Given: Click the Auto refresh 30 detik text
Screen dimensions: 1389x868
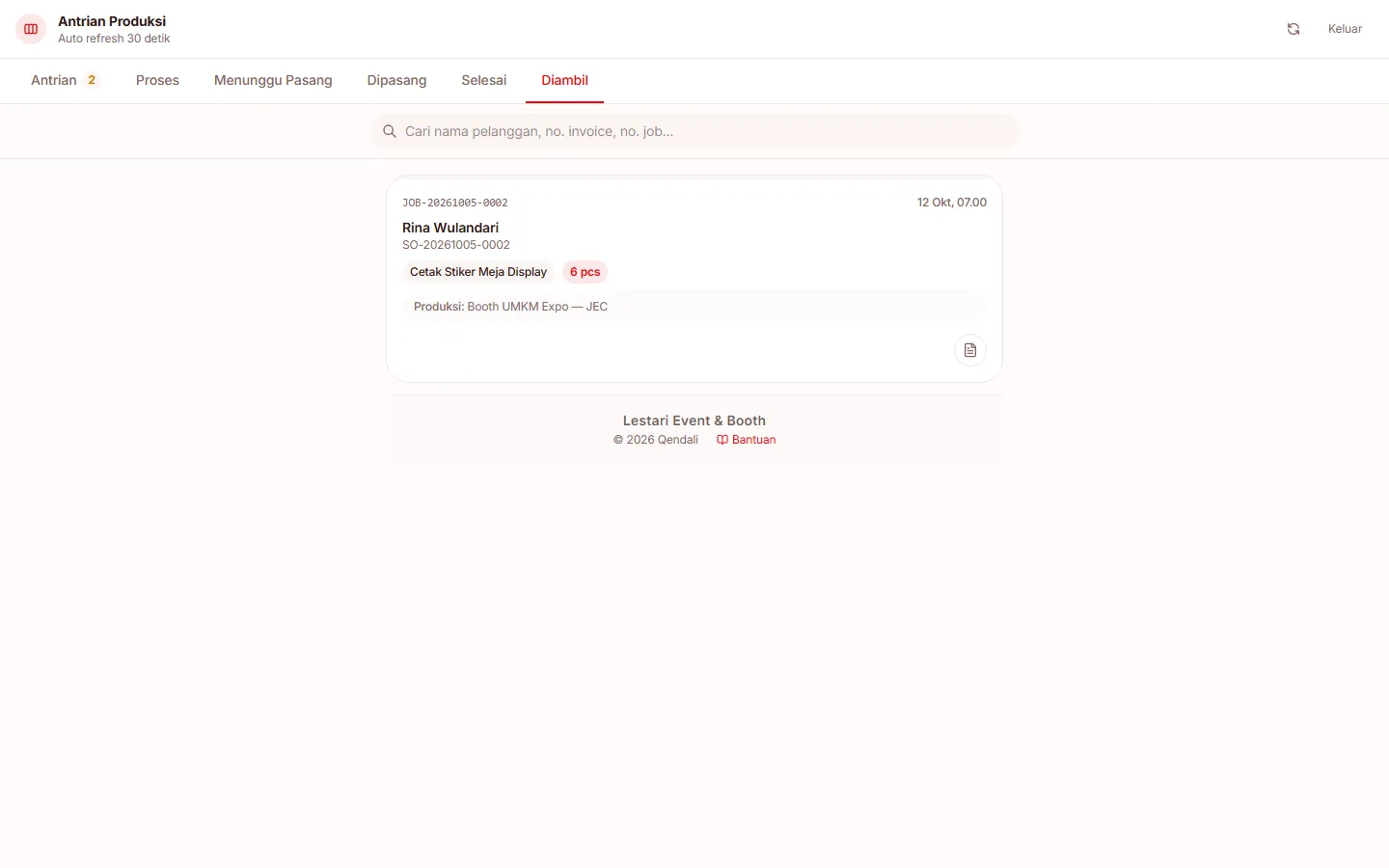Looking at the screenshot, I should [x=114, y=39].
